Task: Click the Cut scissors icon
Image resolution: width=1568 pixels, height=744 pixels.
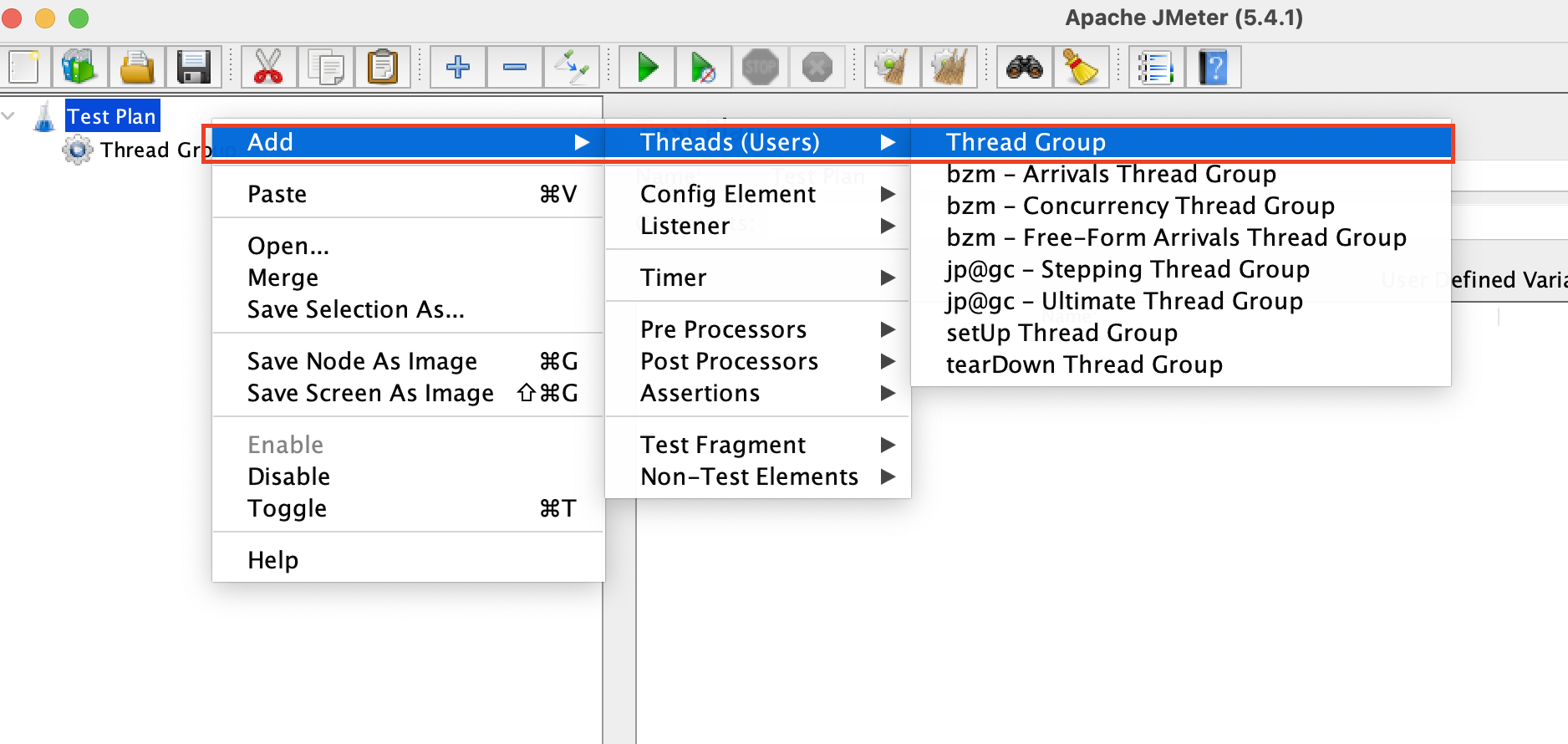Action: coord(268,67)
